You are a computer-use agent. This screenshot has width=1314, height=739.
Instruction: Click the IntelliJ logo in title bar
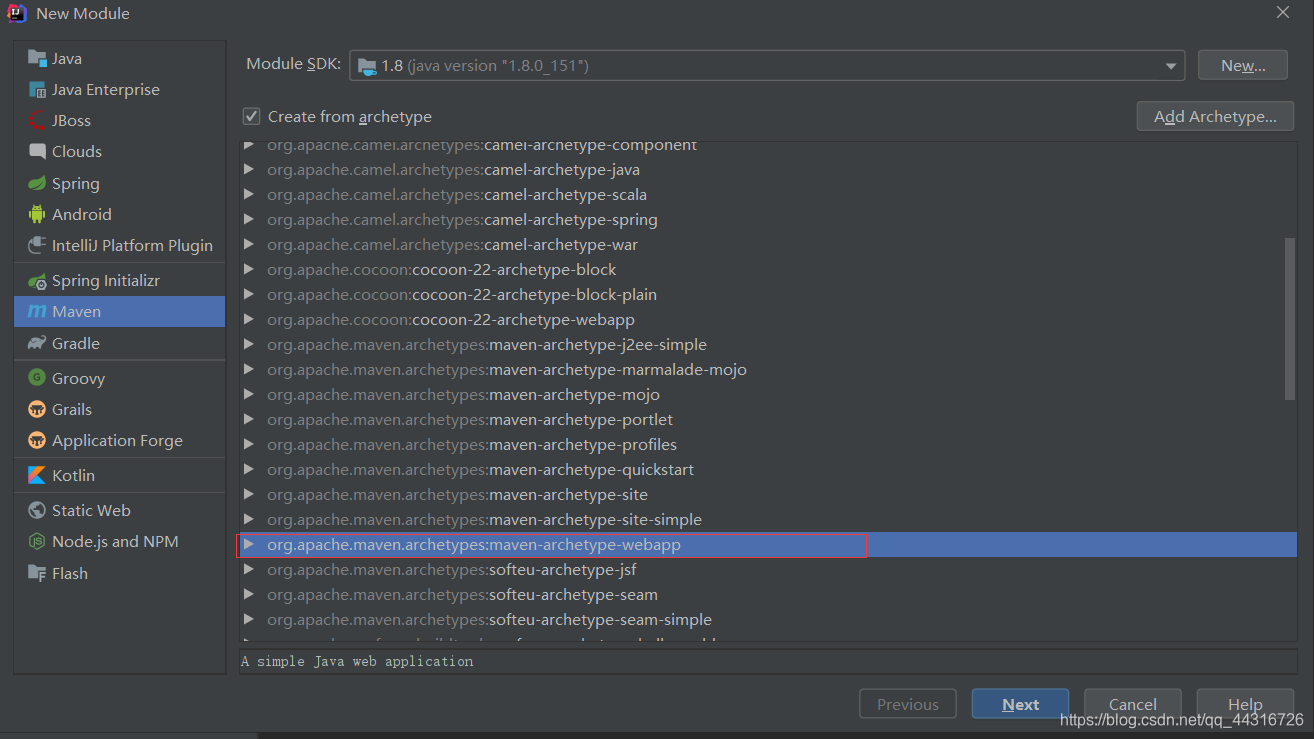pos(17,13)
